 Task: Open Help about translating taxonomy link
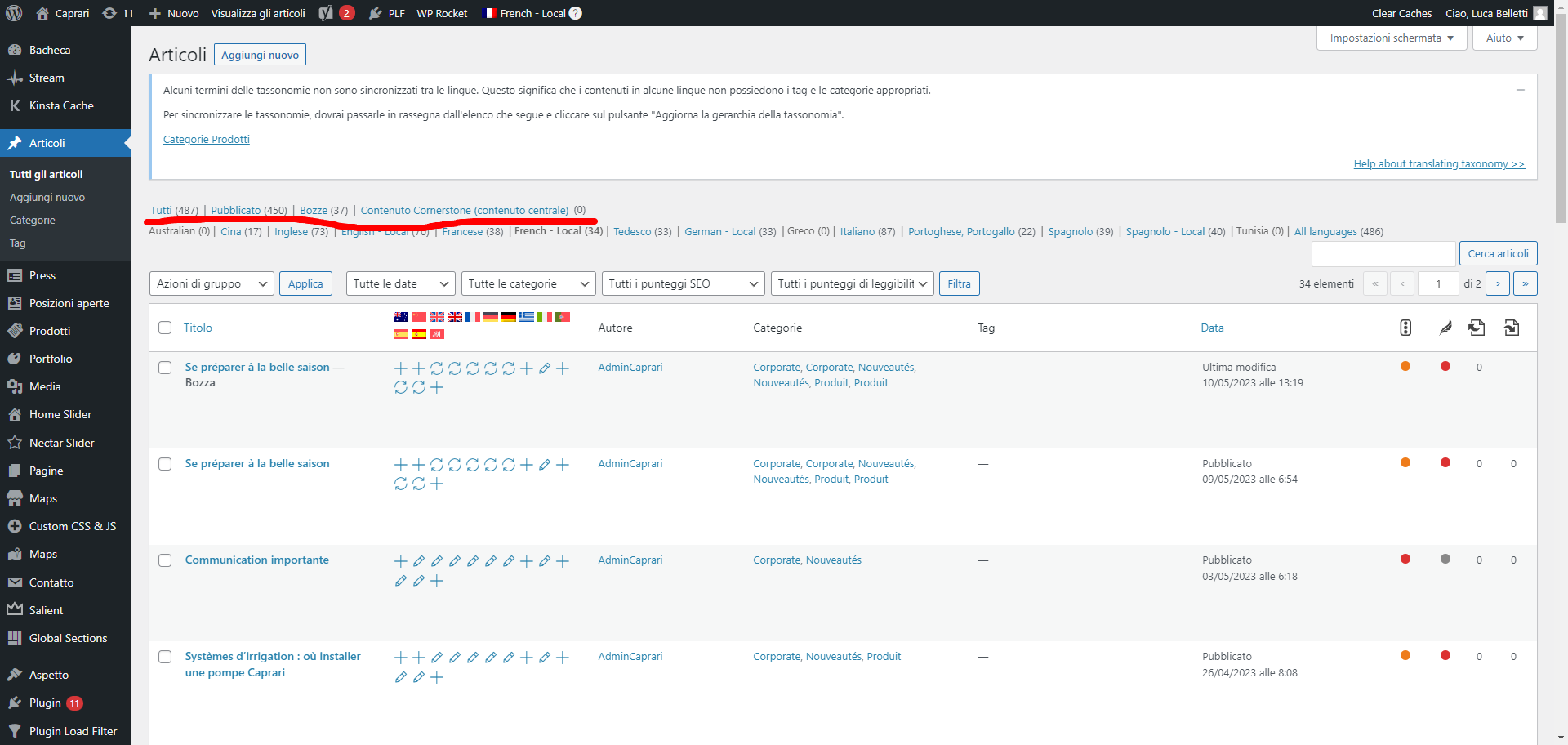tap(1439, 163)
